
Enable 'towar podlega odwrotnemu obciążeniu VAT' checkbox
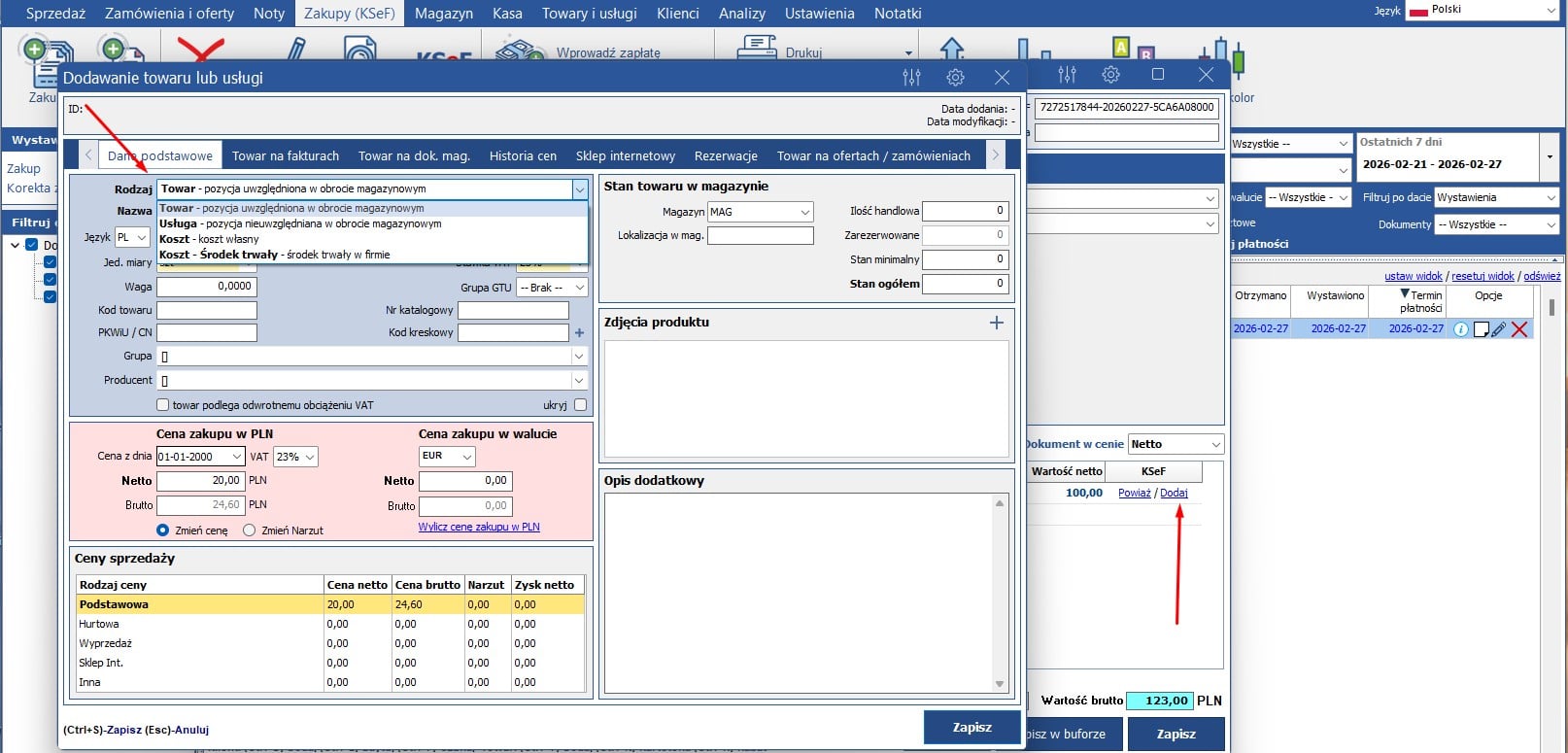coord(163,405)
